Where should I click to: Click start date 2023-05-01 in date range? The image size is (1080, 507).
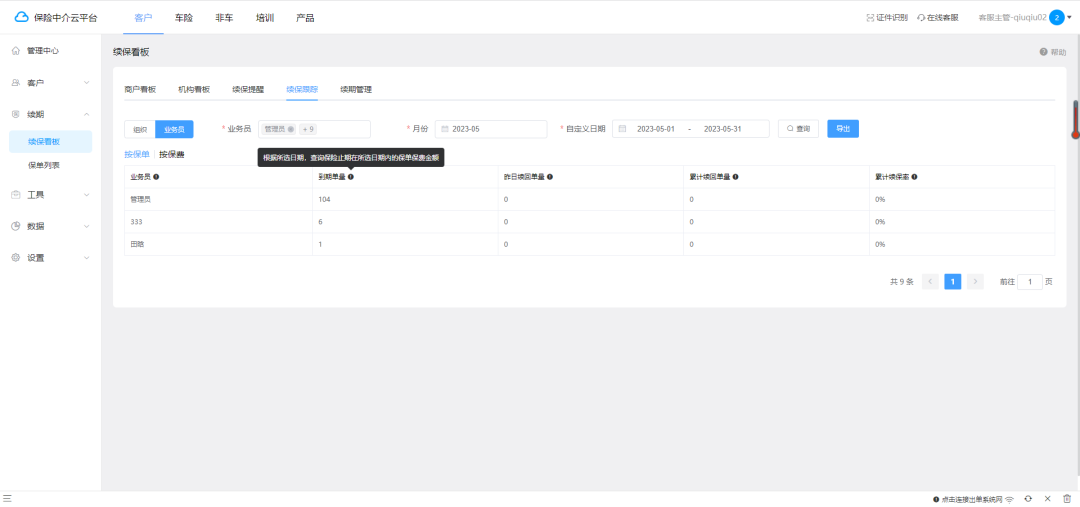tap(656, 129)
